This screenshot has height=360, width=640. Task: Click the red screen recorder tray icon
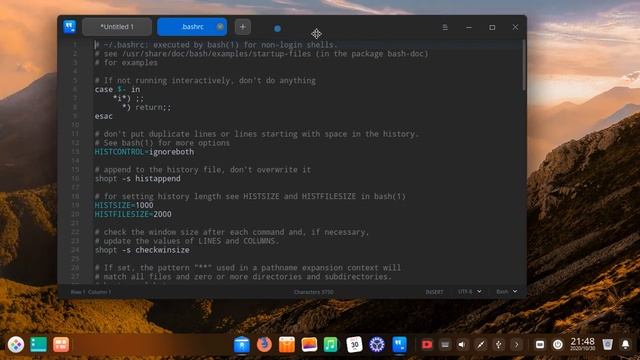427,344
